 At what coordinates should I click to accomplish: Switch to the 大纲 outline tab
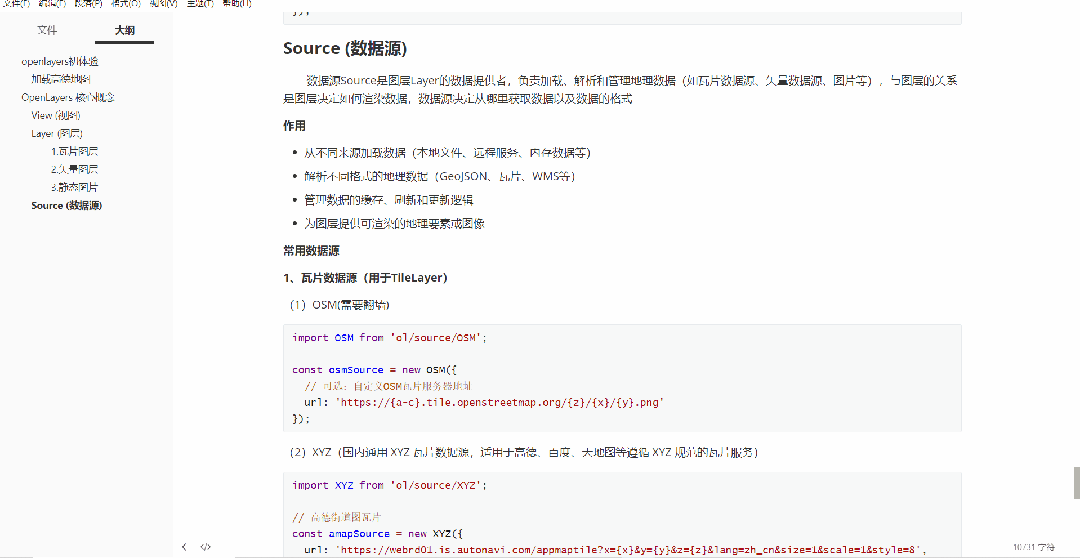(x=125, y=30)
